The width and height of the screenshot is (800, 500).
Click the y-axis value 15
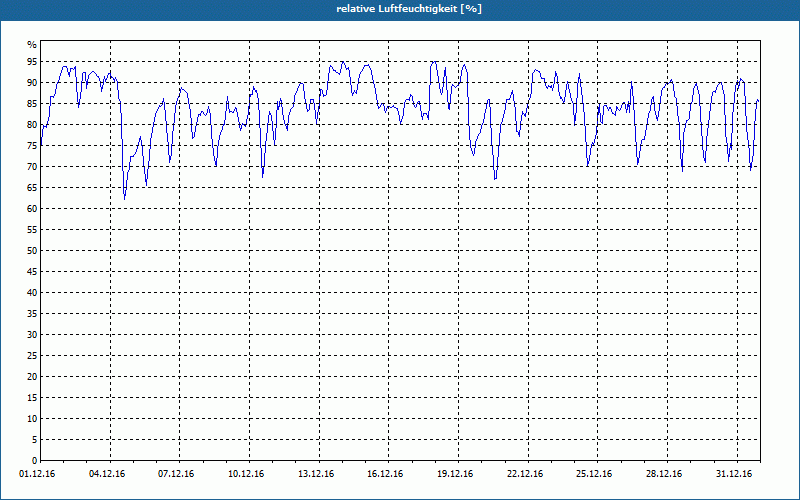(32, 398)
